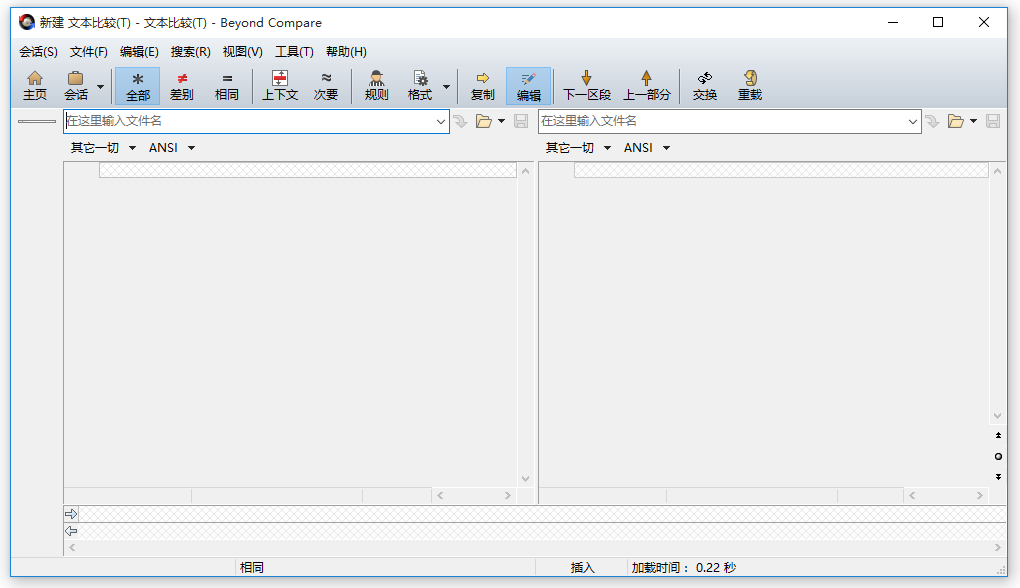
Task: Open right pane ANSI encoding dropdown
Action: [x=647, y=148]
